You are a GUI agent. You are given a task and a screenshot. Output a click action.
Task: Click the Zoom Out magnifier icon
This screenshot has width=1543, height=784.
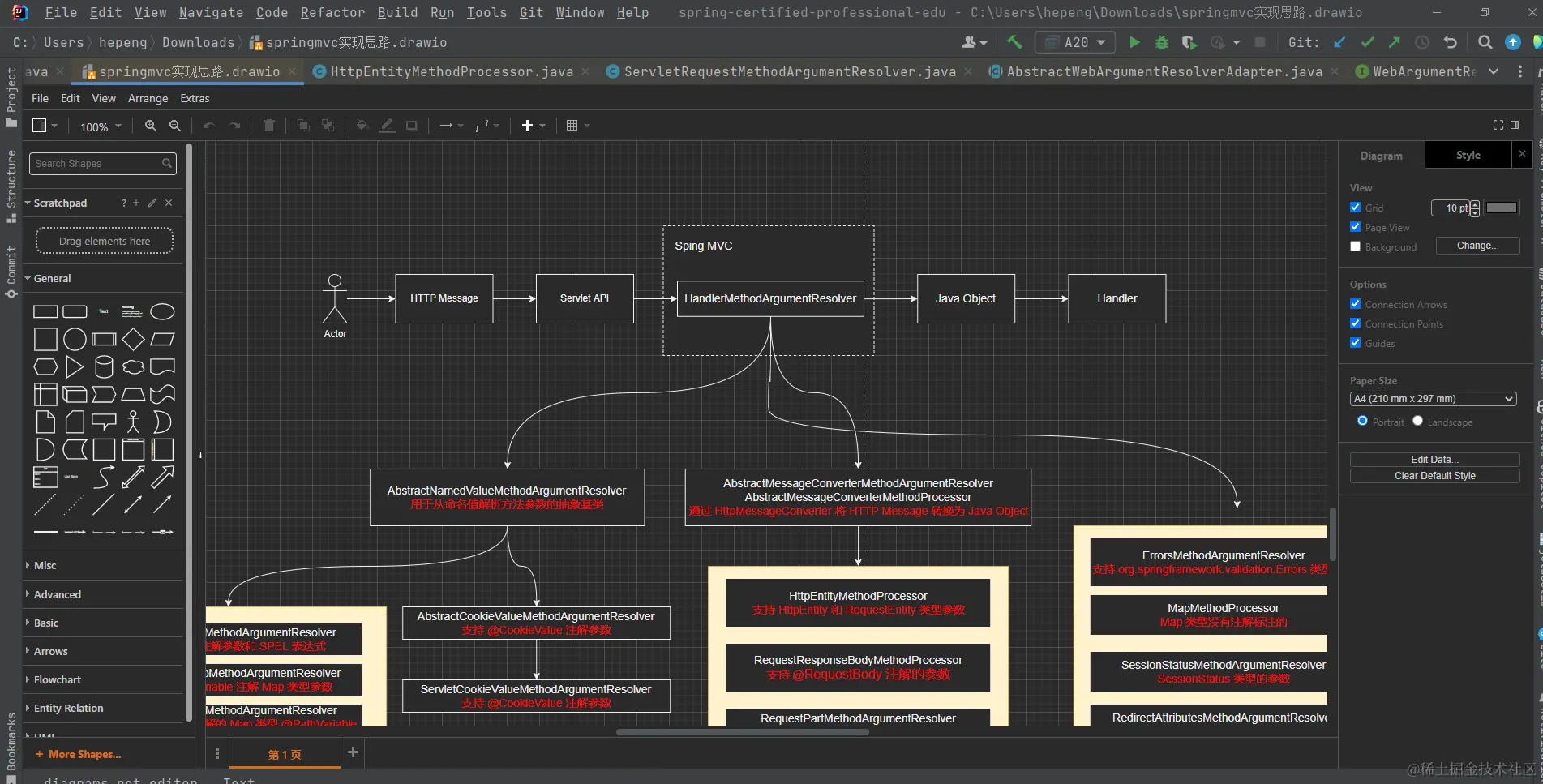174,126
